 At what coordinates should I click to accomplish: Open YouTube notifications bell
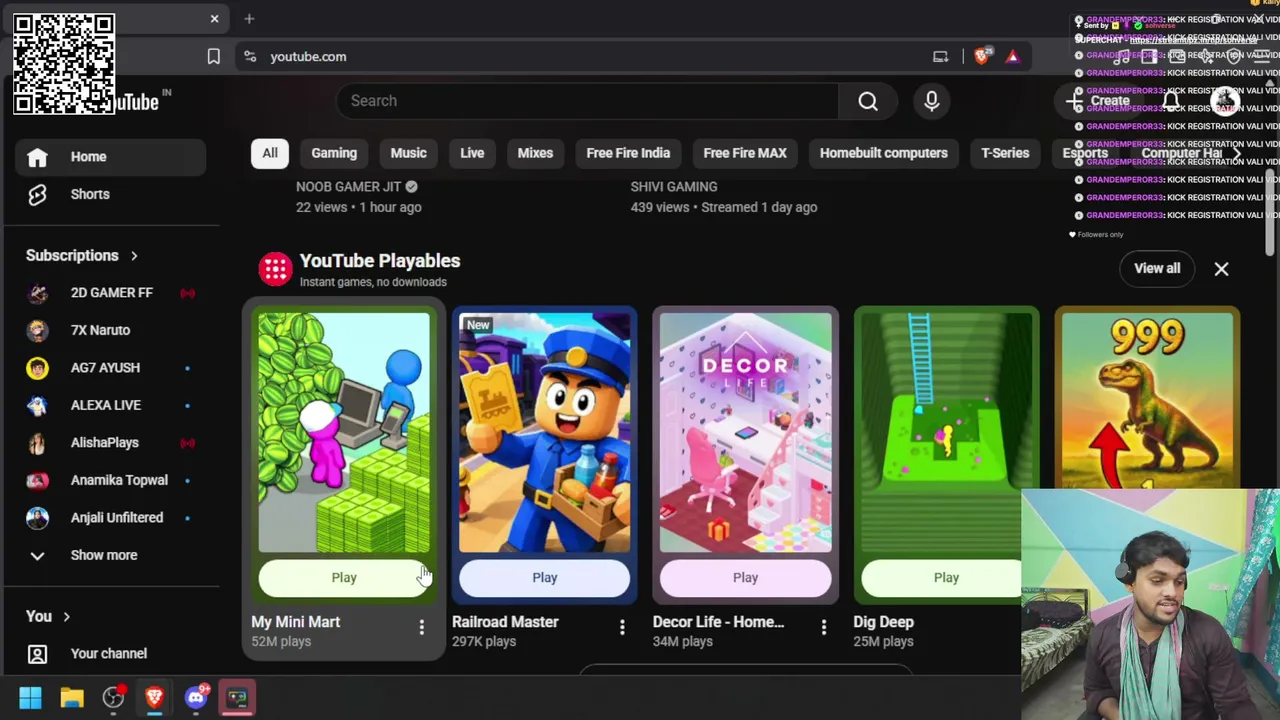pyautogui.click(x=1171, y=101)
